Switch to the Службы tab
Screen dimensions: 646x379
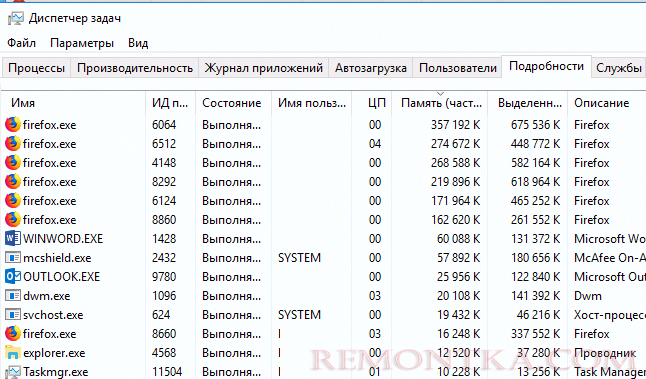[619, 68]
